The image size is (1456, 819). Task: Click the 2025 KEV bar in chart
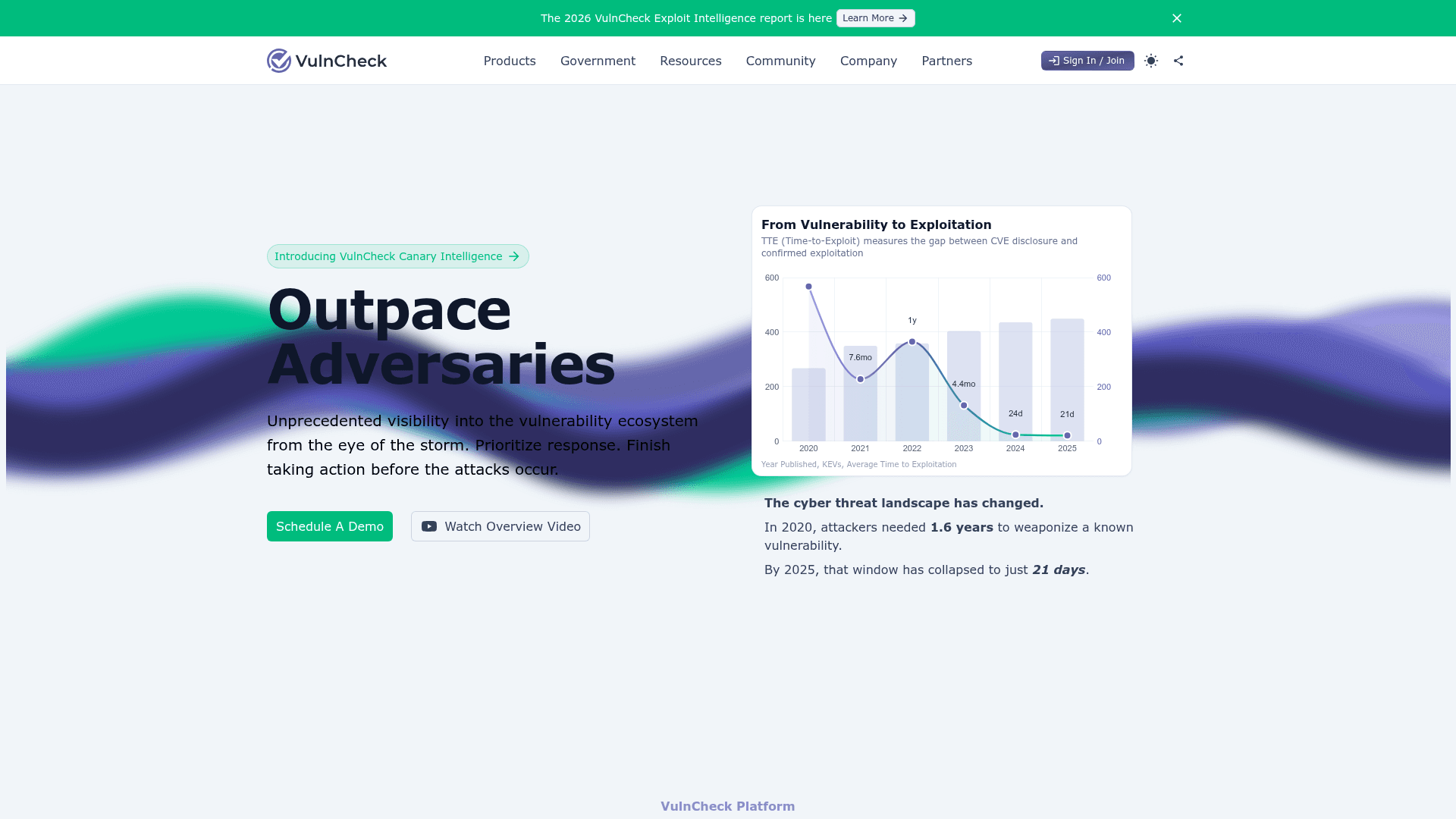pos(1067,379)
